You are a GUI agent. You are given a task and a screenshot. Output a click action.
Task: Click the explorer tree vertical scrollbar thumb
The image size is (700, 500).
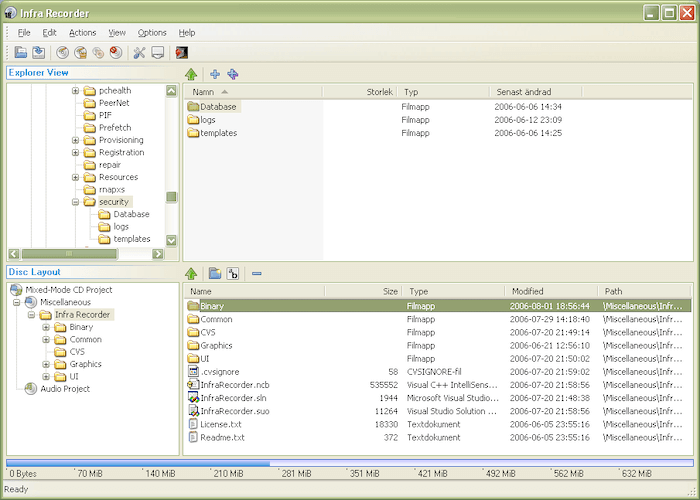(x=171, y=197)
